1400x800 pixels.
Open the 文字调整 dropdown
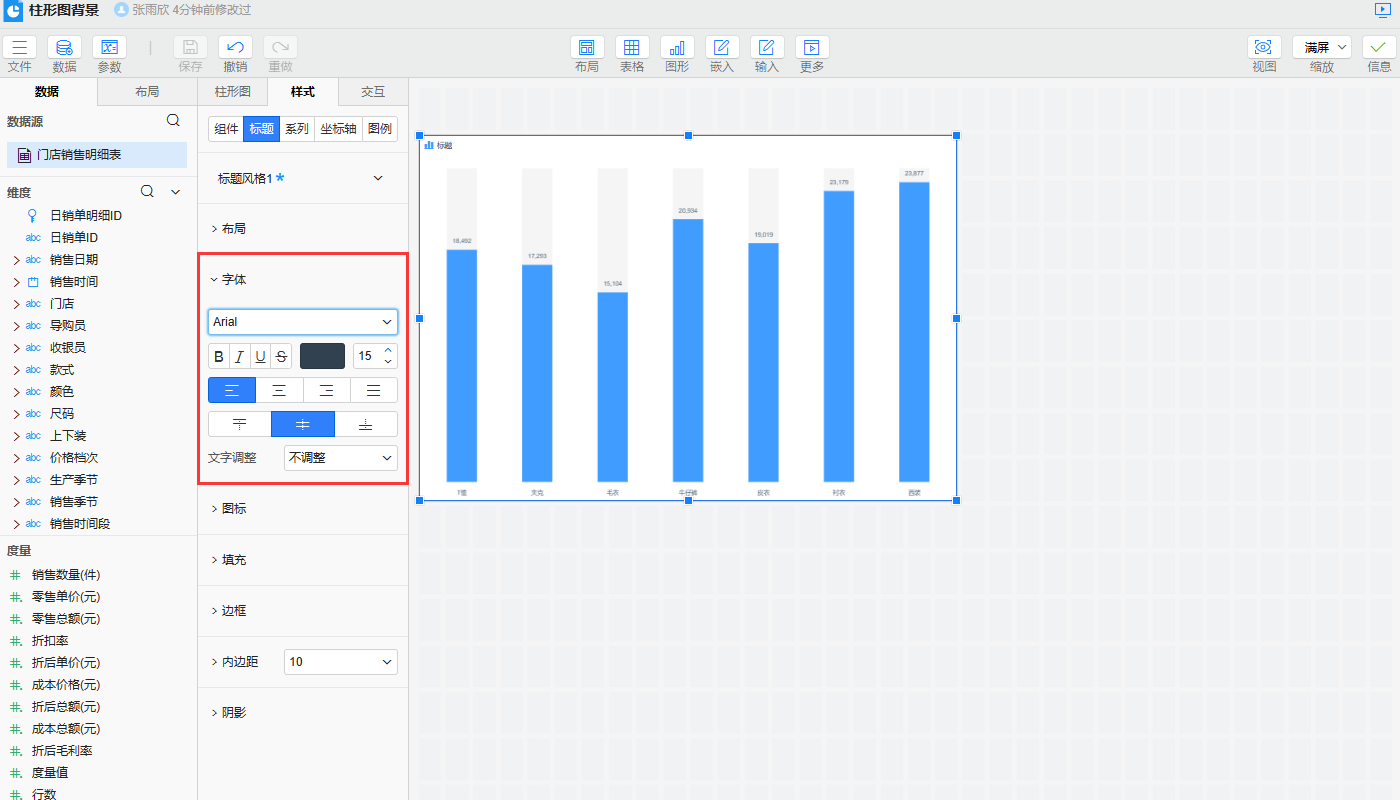(x=340, y=458)
